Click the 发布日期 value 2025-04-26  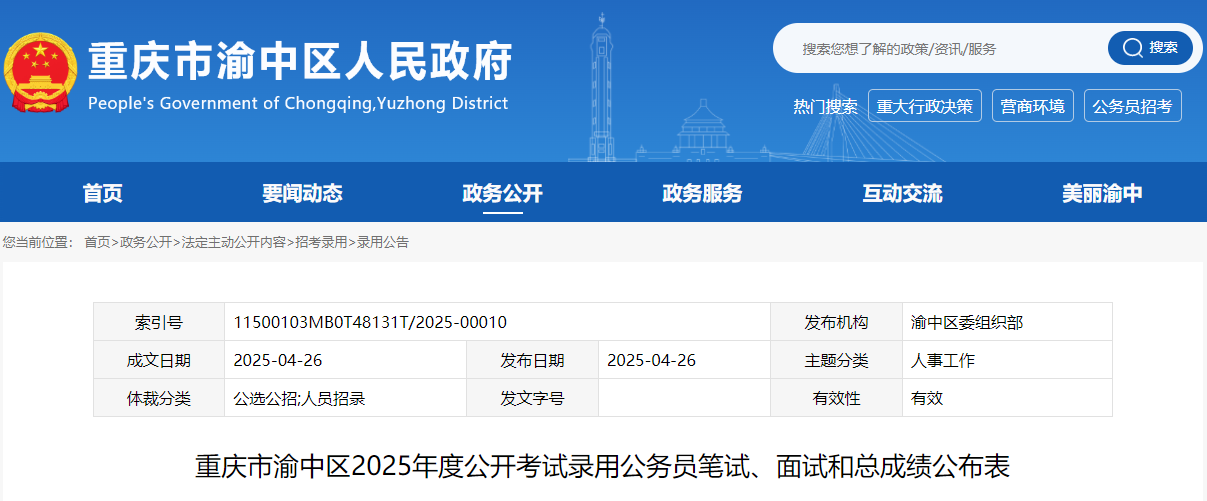point(652,360)
